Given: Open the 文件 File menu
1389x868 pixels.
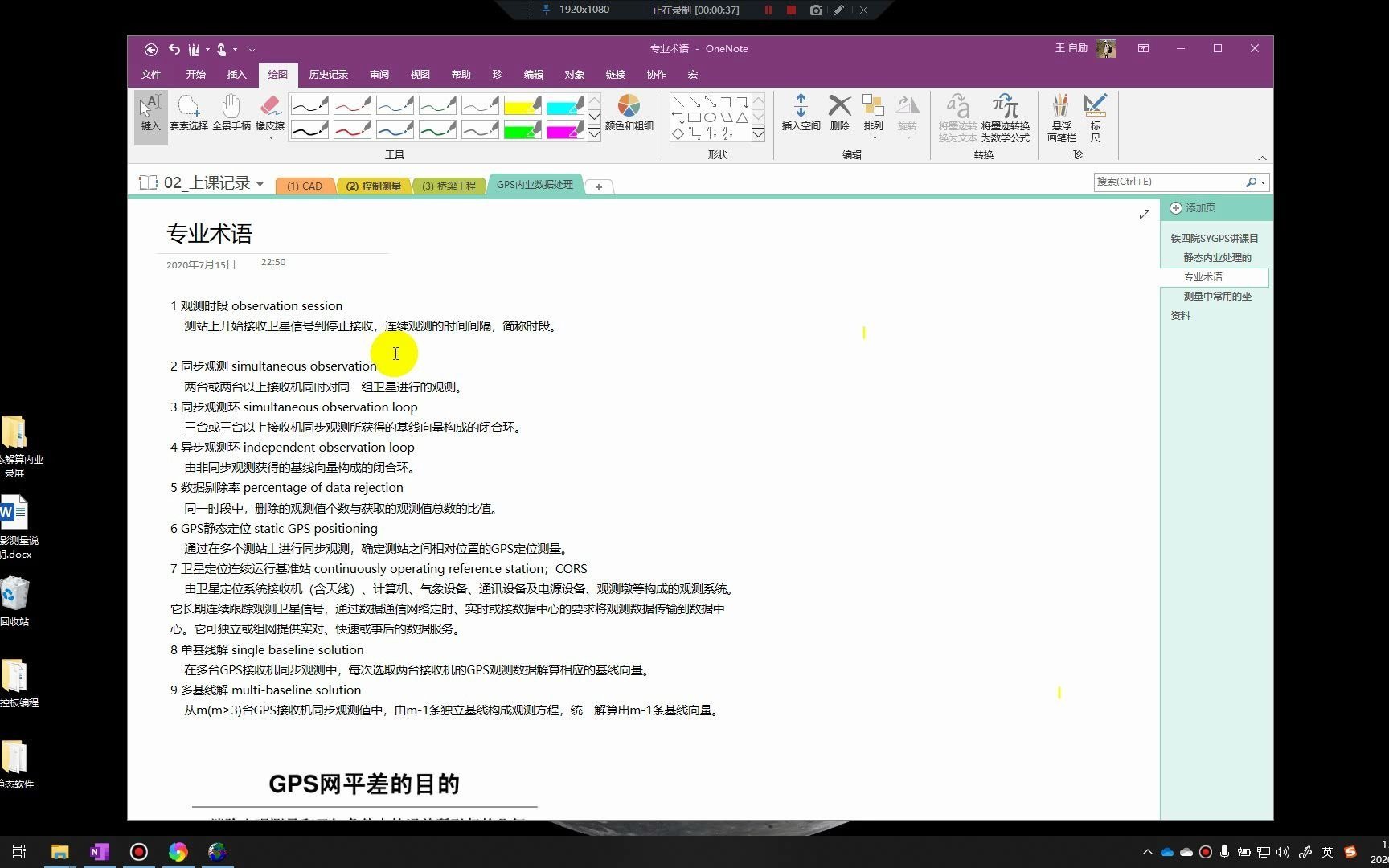Looking at the screenshot, I should [x=151, y=74].
